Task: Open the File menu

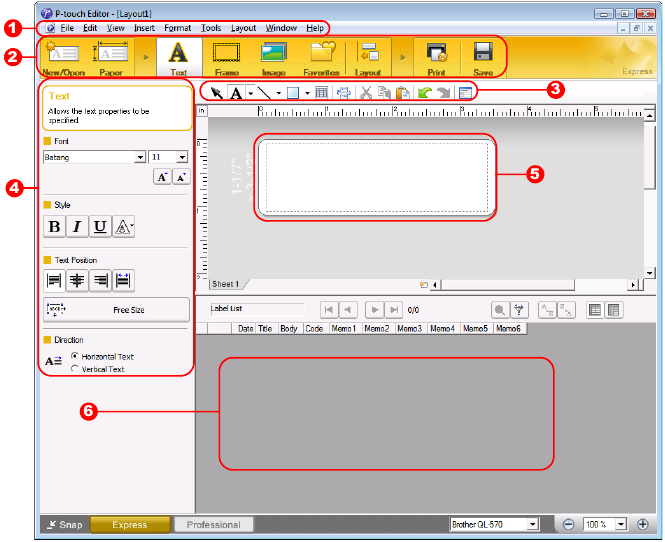Action: pyautogui.click(x=67, y=28)
